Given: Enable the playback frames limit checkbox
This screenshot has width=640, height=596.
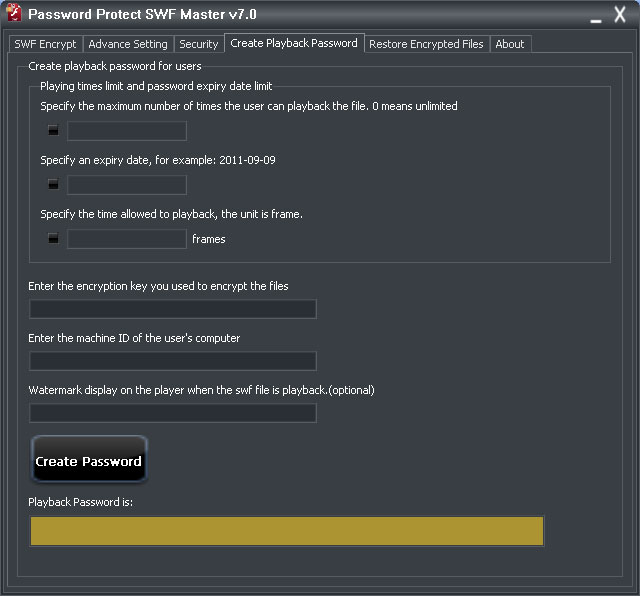Looking at the screenshot, I should click(53, 239).
